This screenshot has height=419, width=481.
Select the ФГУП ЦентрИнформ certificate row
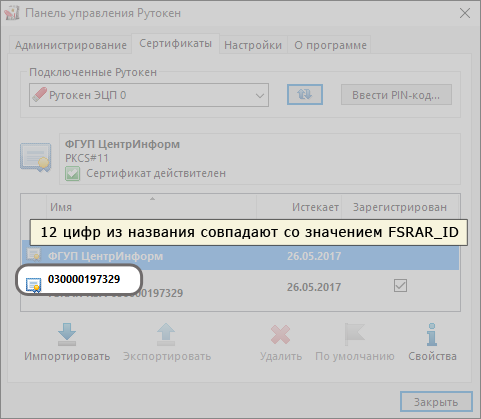pos(240,256)
